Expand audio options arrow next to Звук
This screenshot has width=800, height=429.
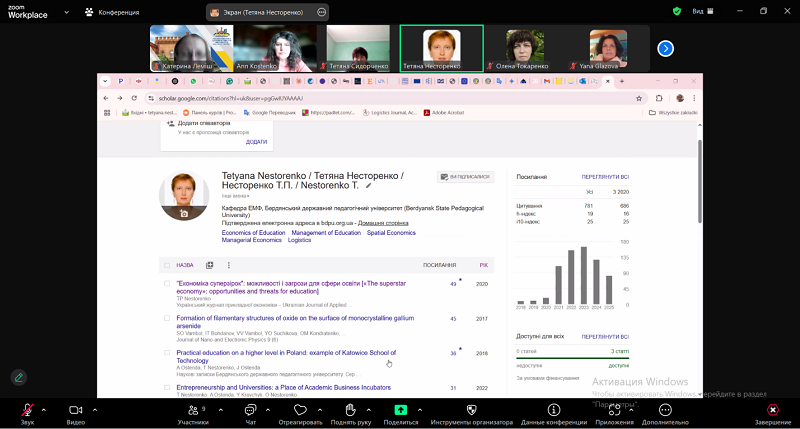[x=43, y=410]
